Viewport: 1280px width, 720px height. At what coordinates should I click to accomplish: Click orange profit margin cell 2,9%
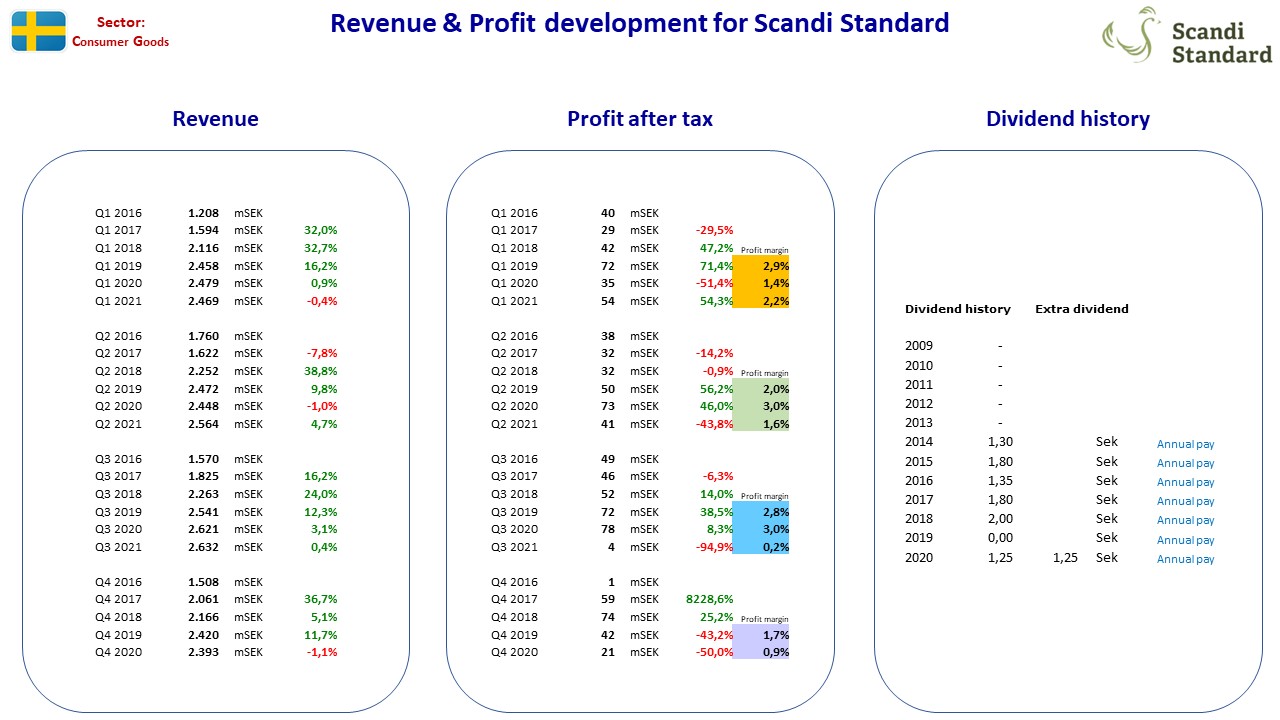pos(761,266)
